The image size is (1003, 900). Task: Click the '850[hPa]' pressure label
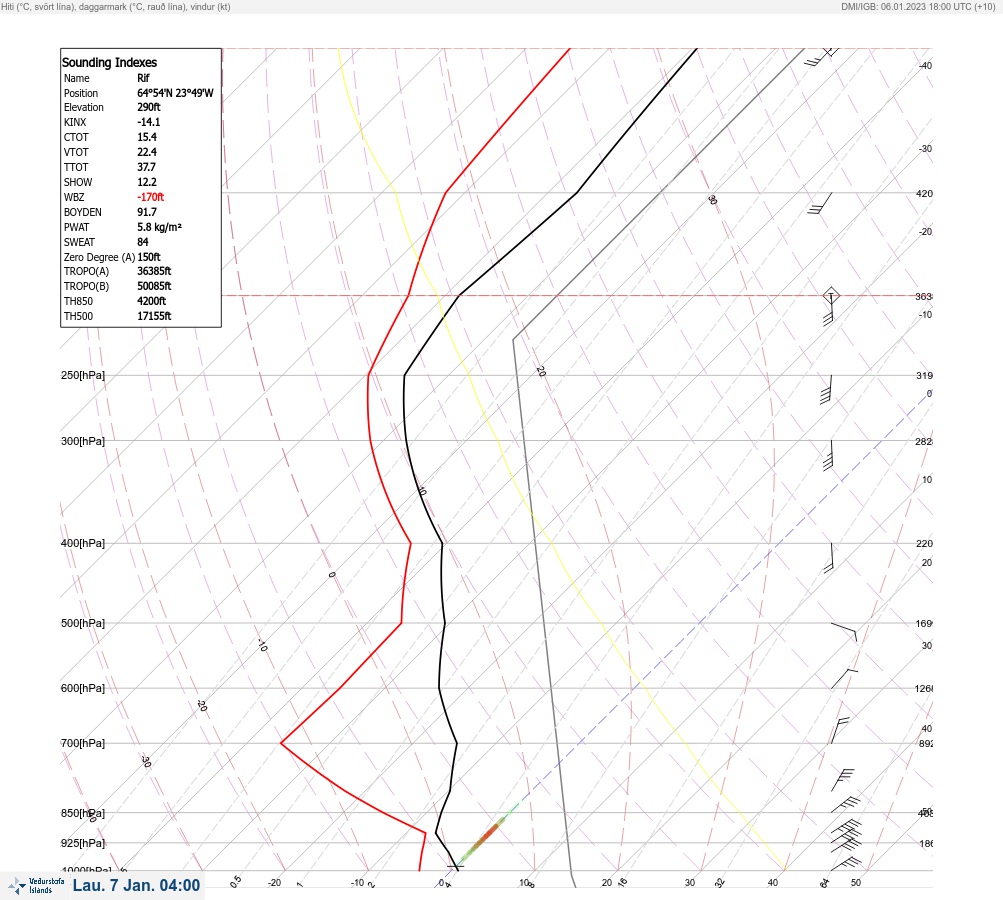click(x=83, y=813)
